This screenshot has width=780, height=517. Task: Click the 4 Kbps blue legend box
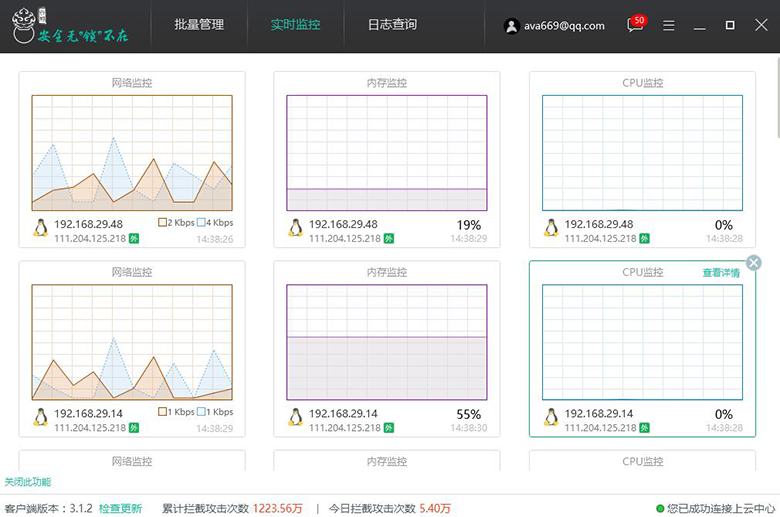201,222
